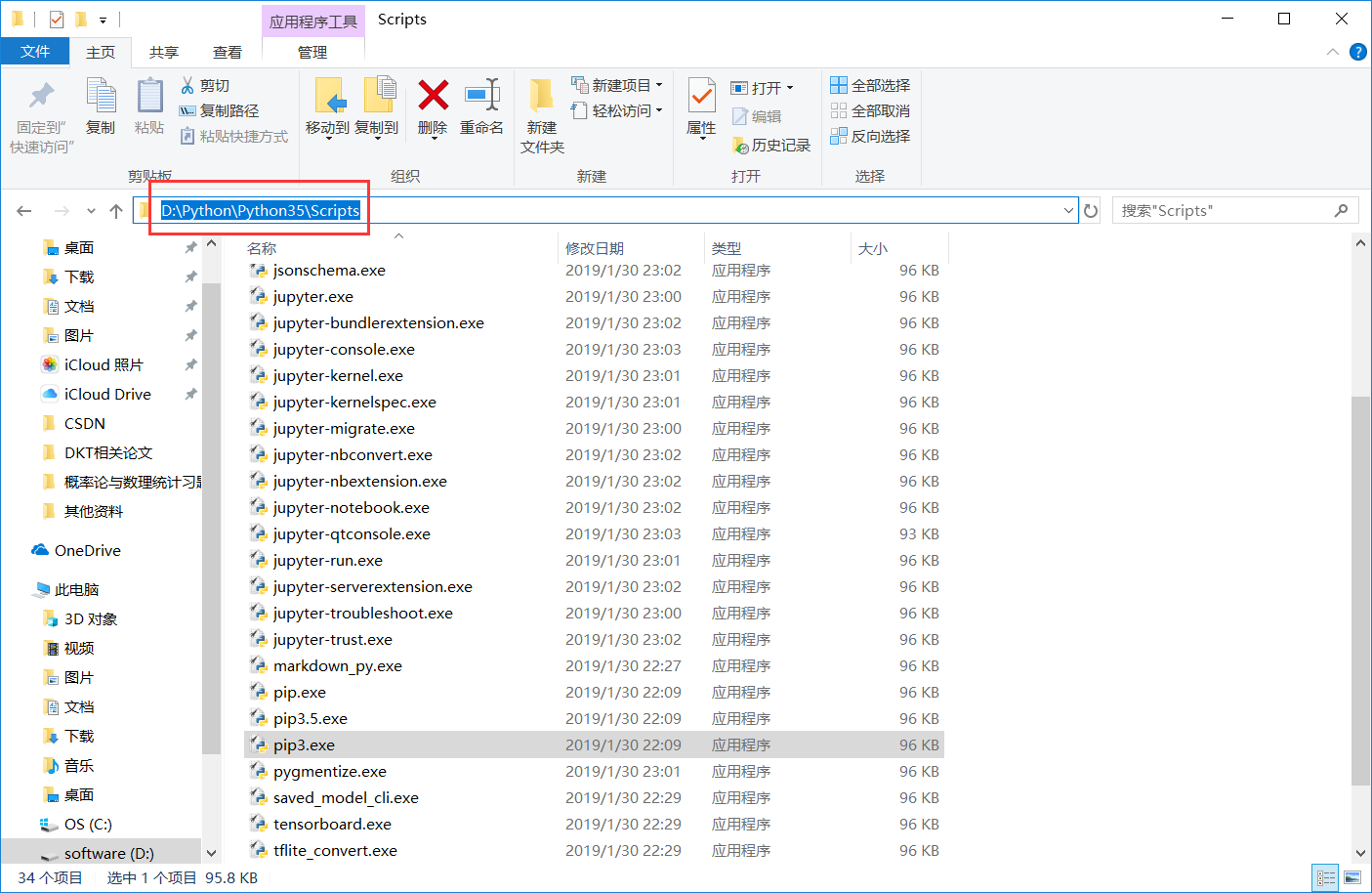
Task: Switch to the Share (共享) tab
Action: click(x=164, y=53)
